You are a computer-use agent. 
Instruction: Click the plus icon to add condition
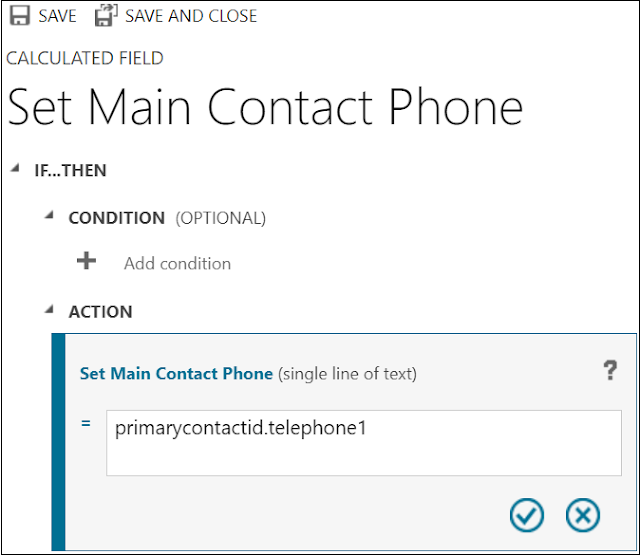click(87, 261)
